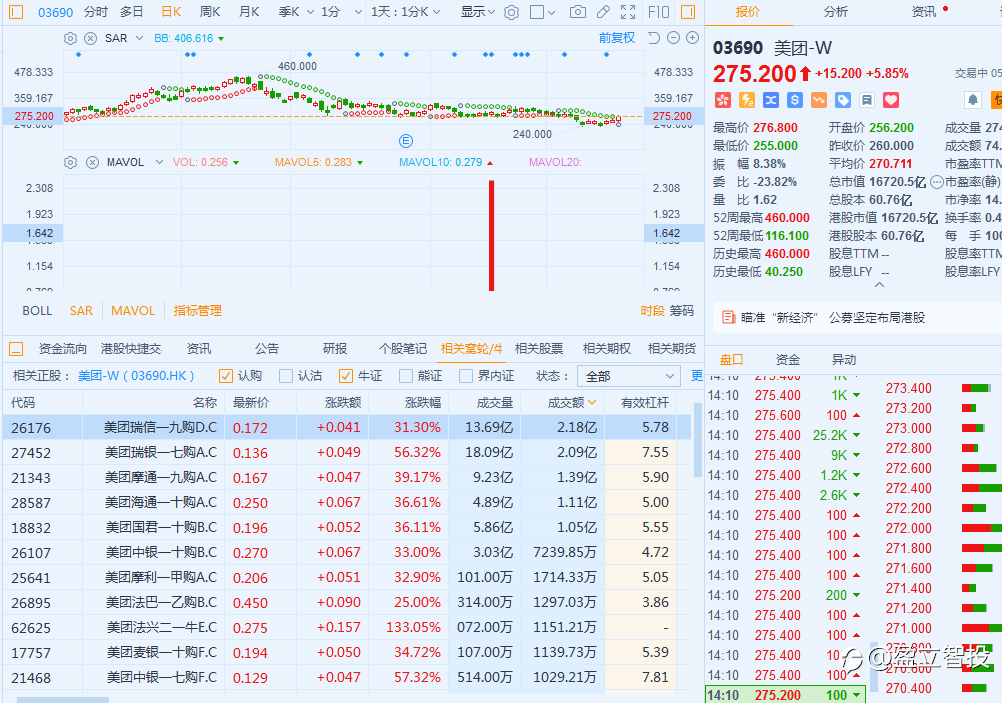Image resolution: width=1002 pixels, height=703 pixels.
Task: Click the tall red volume bar
Action: pyautogui.click(x=491, y=235)
